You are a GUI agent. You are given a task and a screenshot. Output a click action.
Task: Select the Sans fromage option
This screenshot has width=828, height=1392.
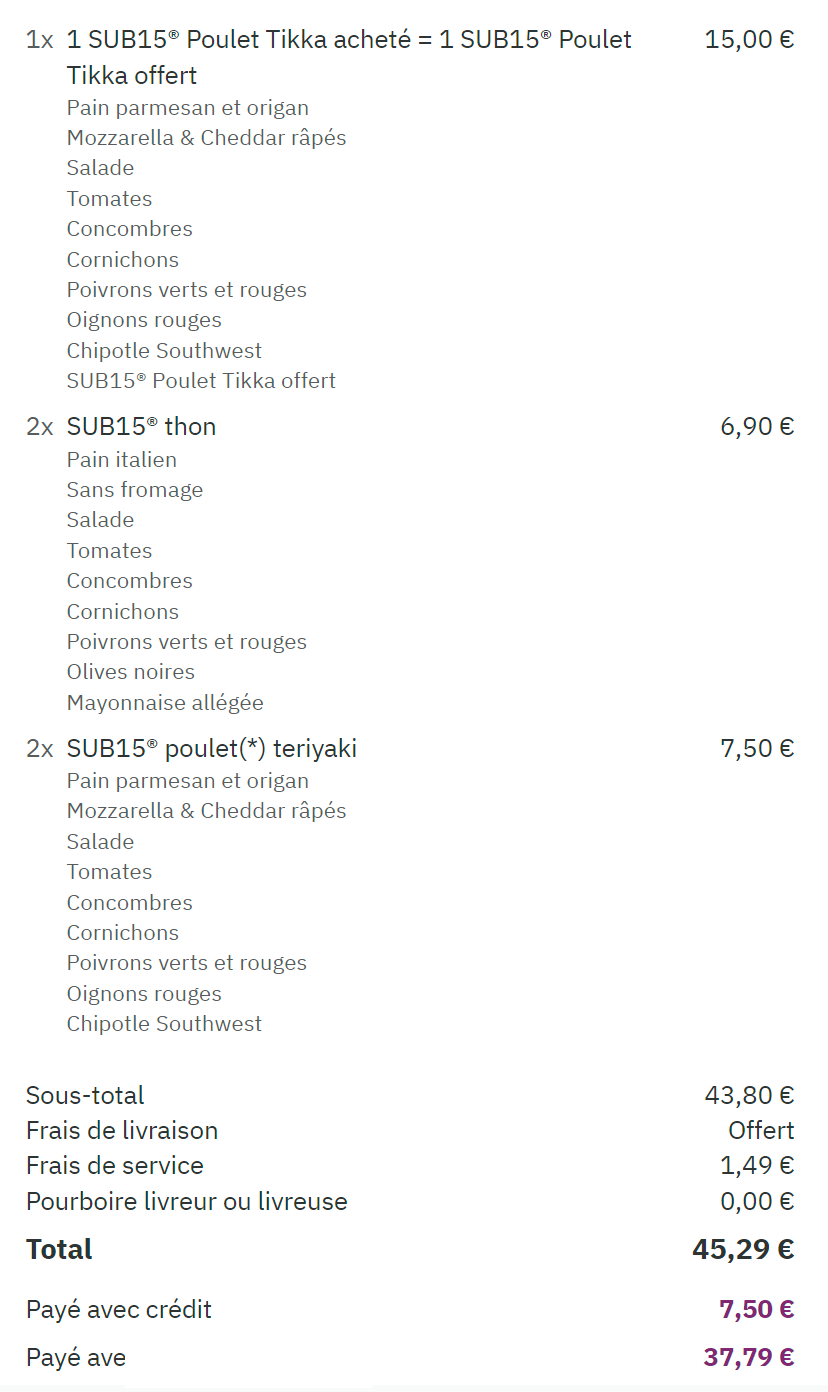coord(135,490)
